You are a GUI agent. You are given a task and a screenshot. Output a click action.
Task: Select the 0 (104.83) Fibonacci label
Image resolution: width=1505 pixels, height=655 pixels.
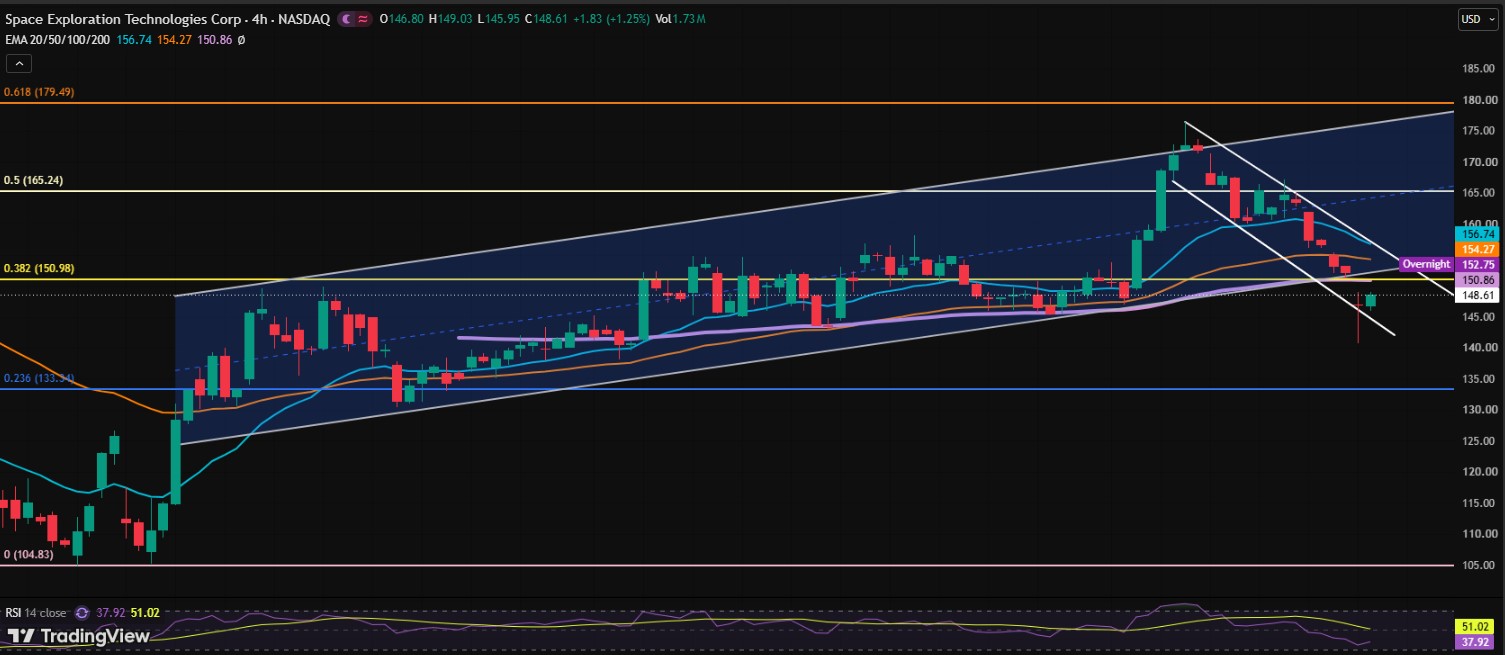pyautogui.click(x=29, y=555)
